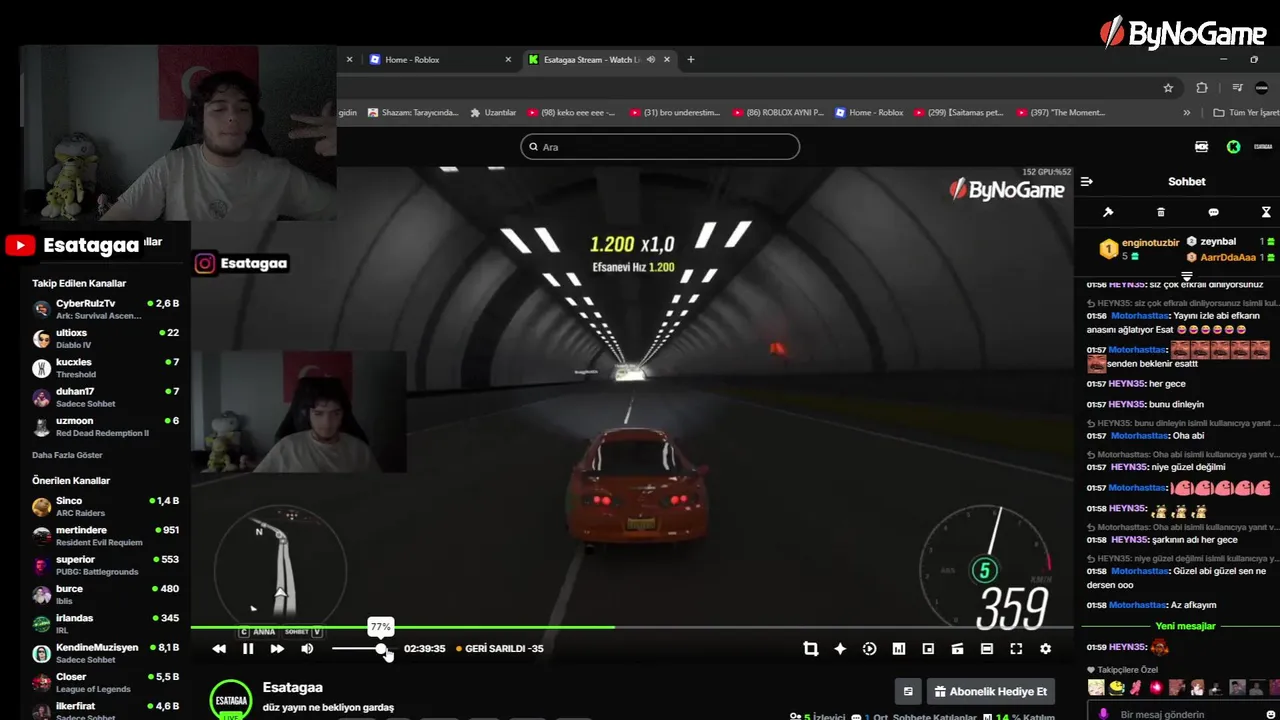This screenshot has width=1280, height=720.
Task: Open the gavel moderation icon in chat
Action: [x=1108, y=212]
